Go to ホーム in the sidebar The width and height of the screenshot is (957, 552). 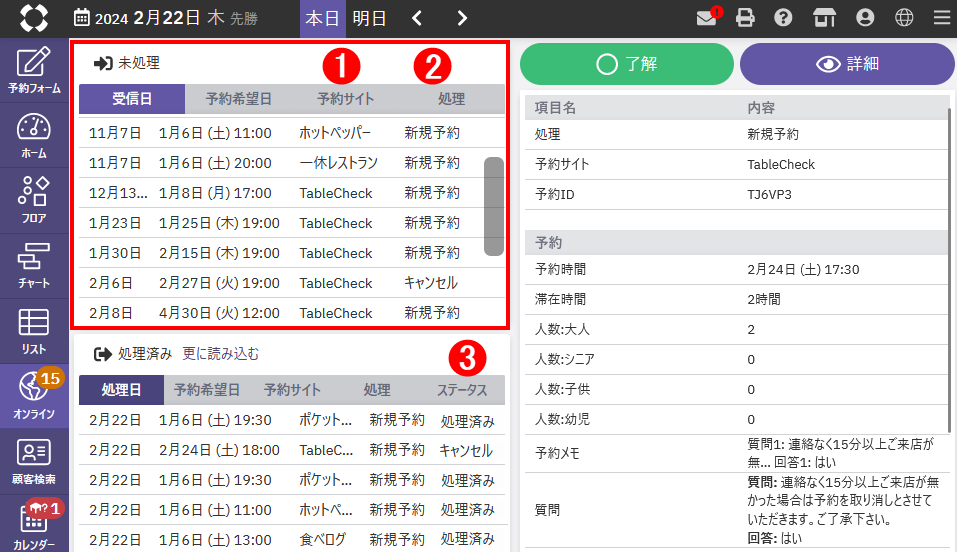pyautogui.click(x=34, y=135)
